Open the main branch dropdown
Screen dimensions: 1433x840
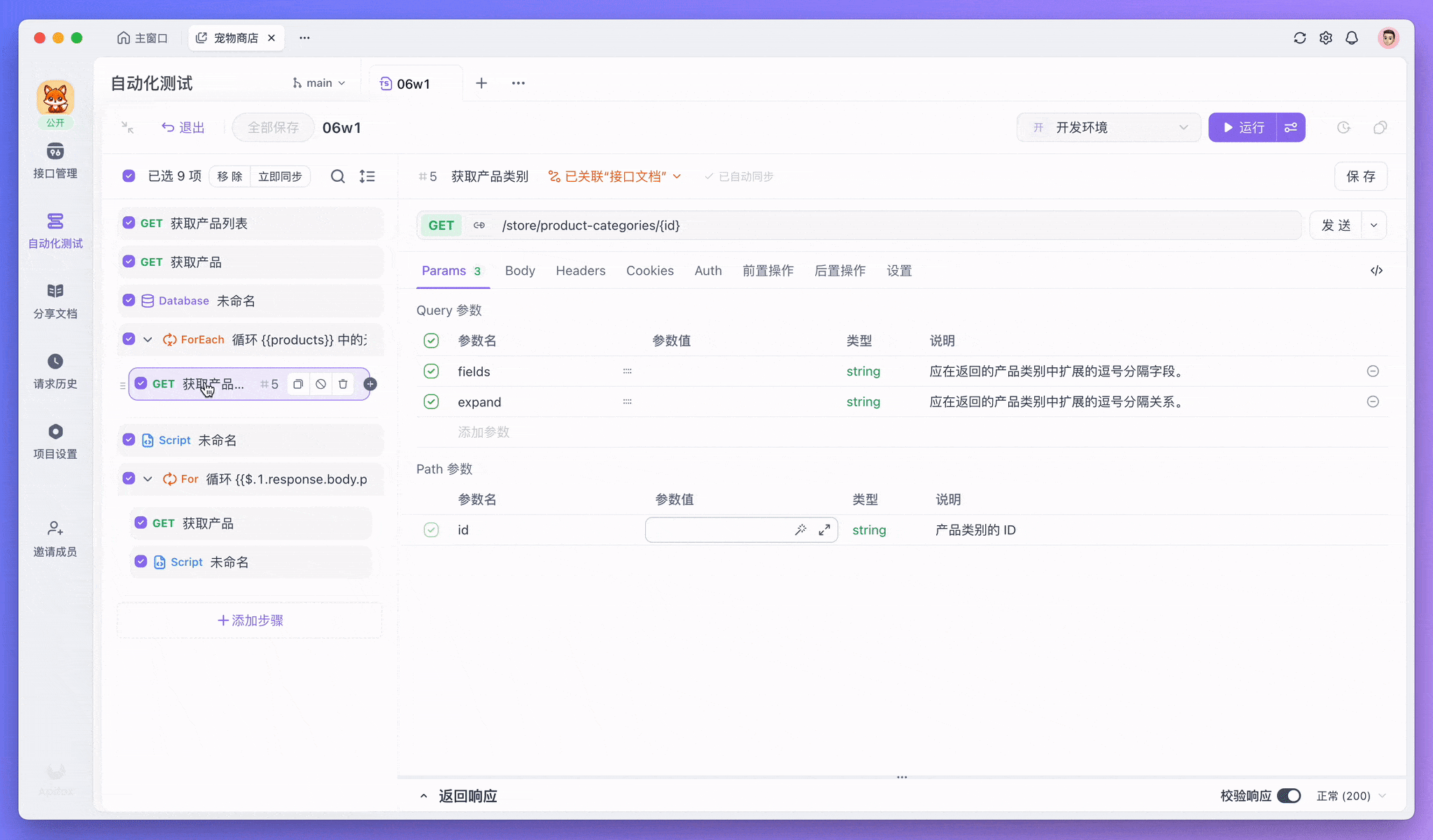point(319,83)
